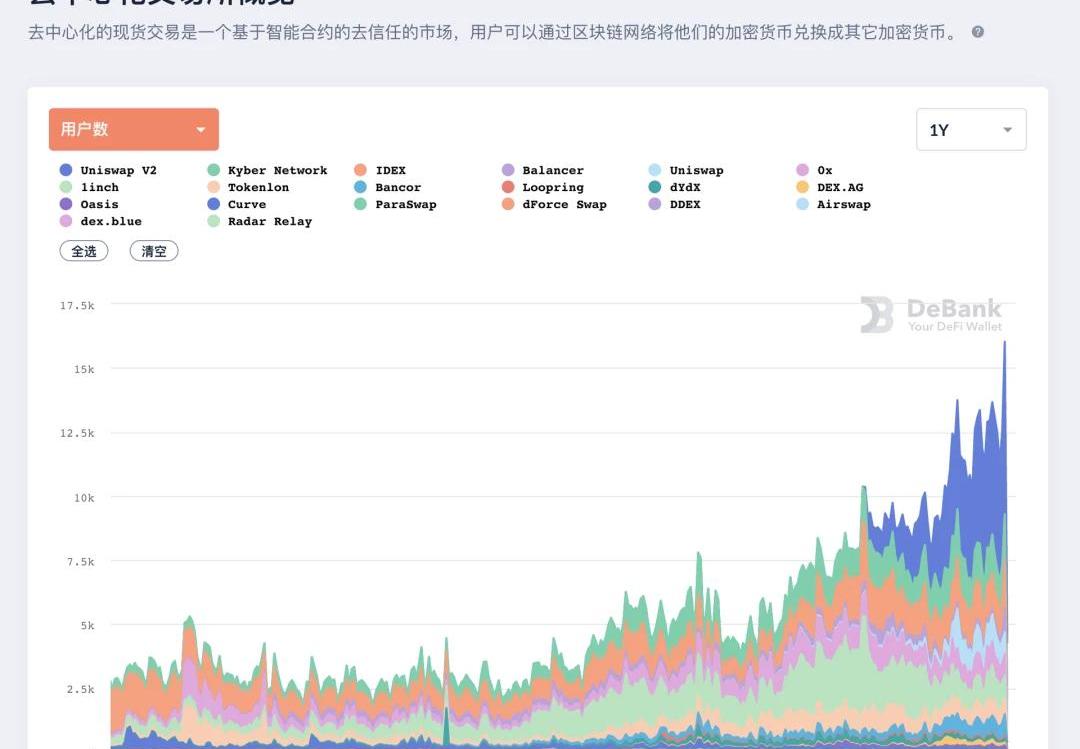Click the DEX.AG yellow legend dot

point(802,187)
